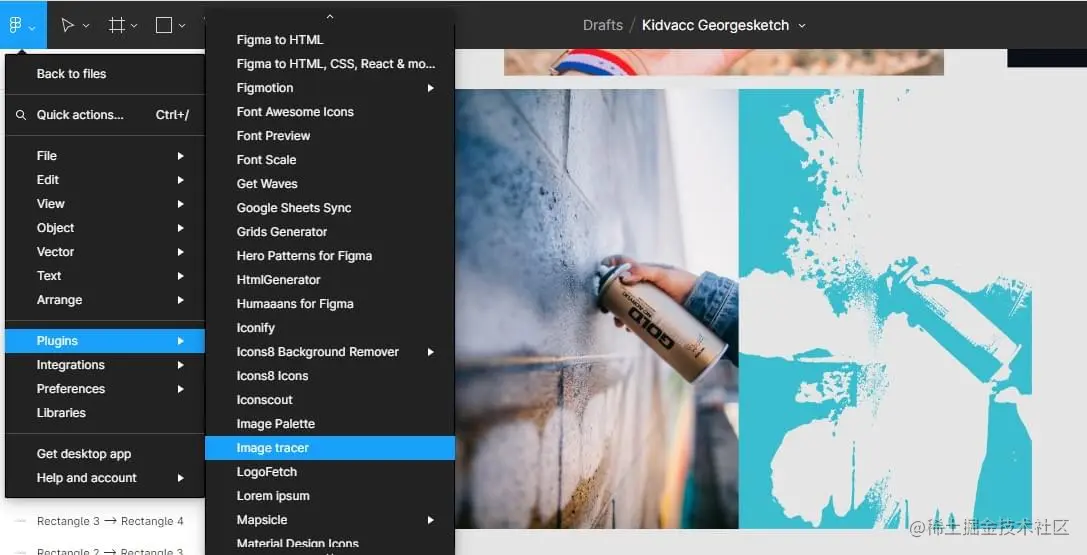Run the Icons8 Icons plugin
The width and height of the screenshot is (1087, 555).
330,376
